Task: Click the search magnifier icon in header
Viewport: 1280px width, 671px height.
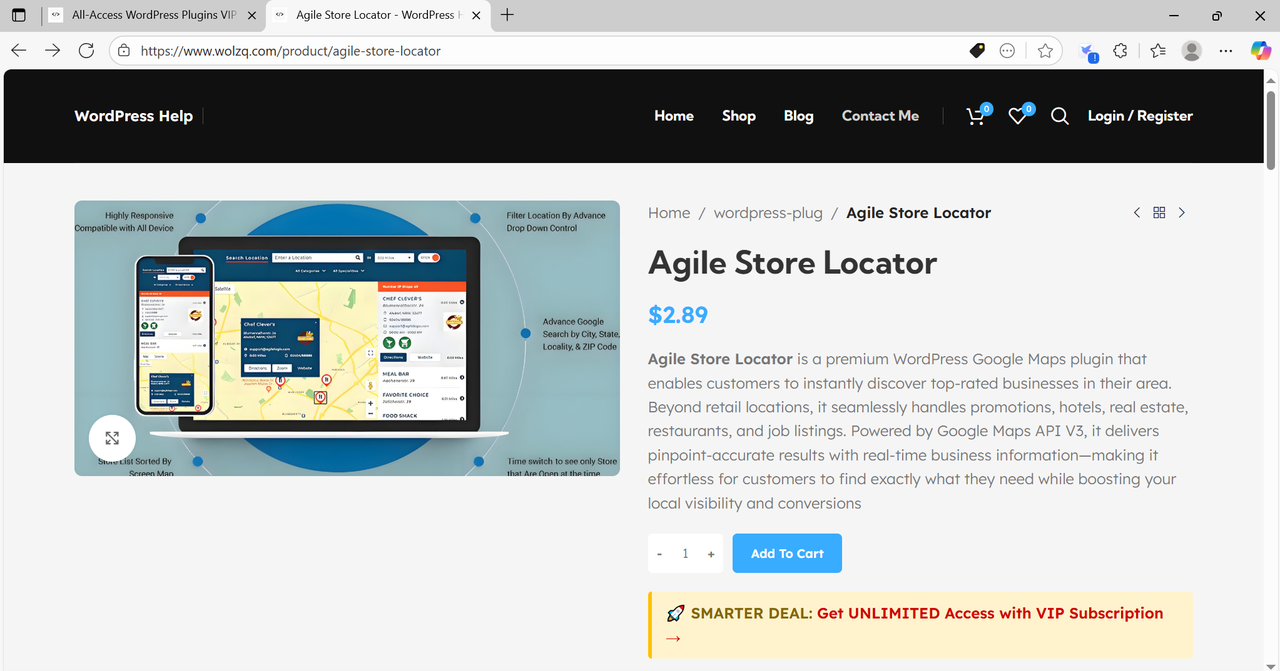Action: click(x=1060, y=116)
